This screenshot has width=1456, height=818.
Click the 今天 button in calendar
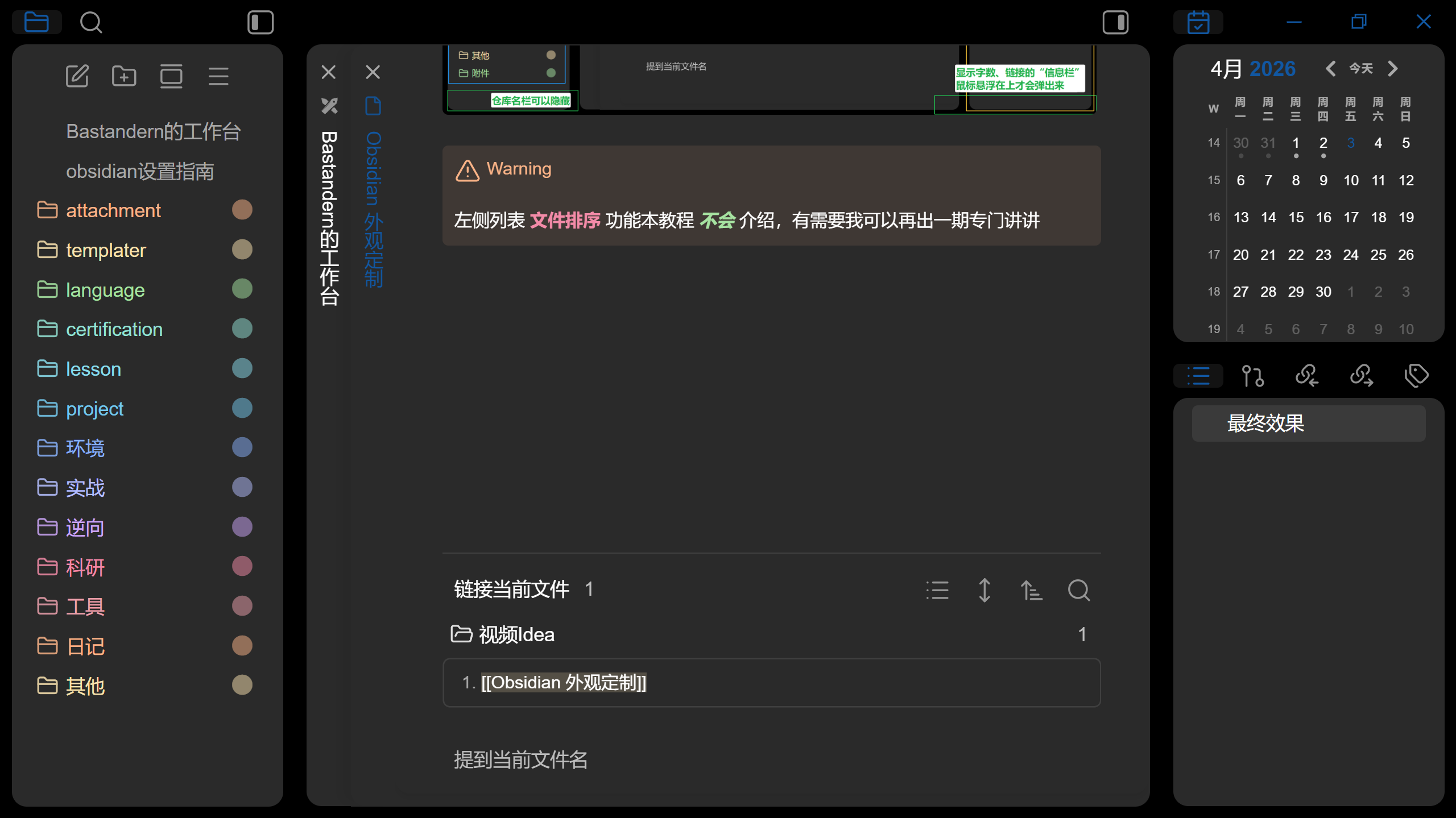pyautogui.click(x=1361, y=69)
